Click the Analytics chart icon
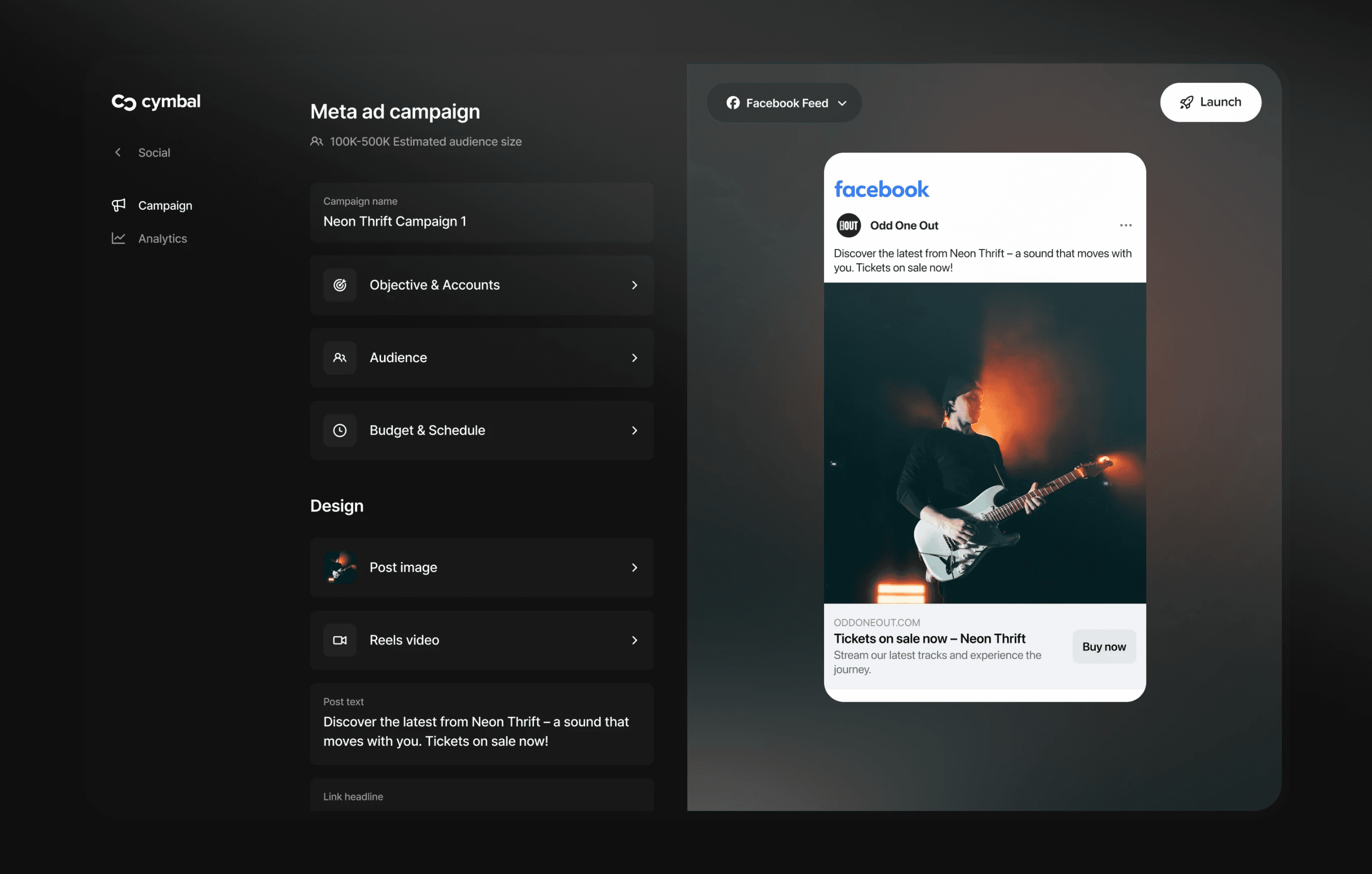This screenshot has height=874, width=1372. tap(118, 238)
